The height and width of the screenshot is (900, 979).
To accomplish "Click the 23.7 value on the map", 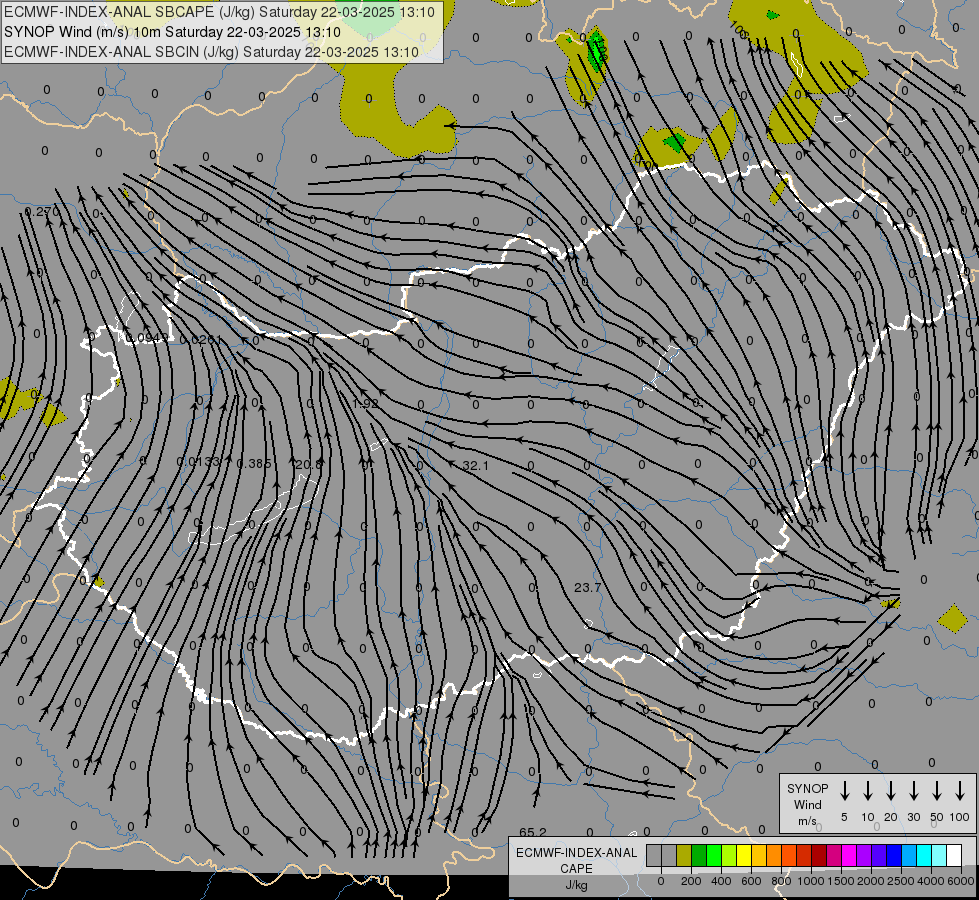I will [588, 587].
